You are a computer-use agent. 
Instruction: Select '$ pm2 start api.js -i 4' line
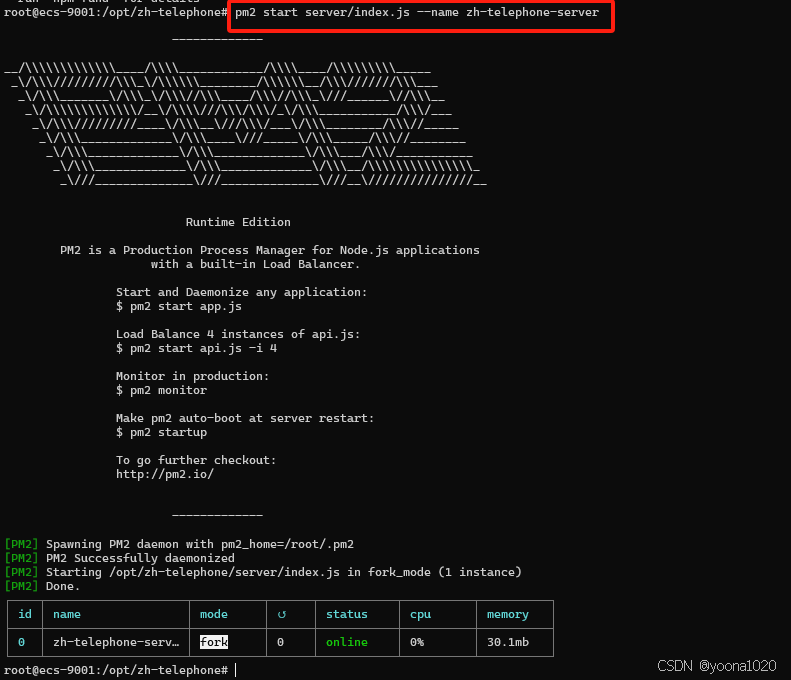coord(196,348)
